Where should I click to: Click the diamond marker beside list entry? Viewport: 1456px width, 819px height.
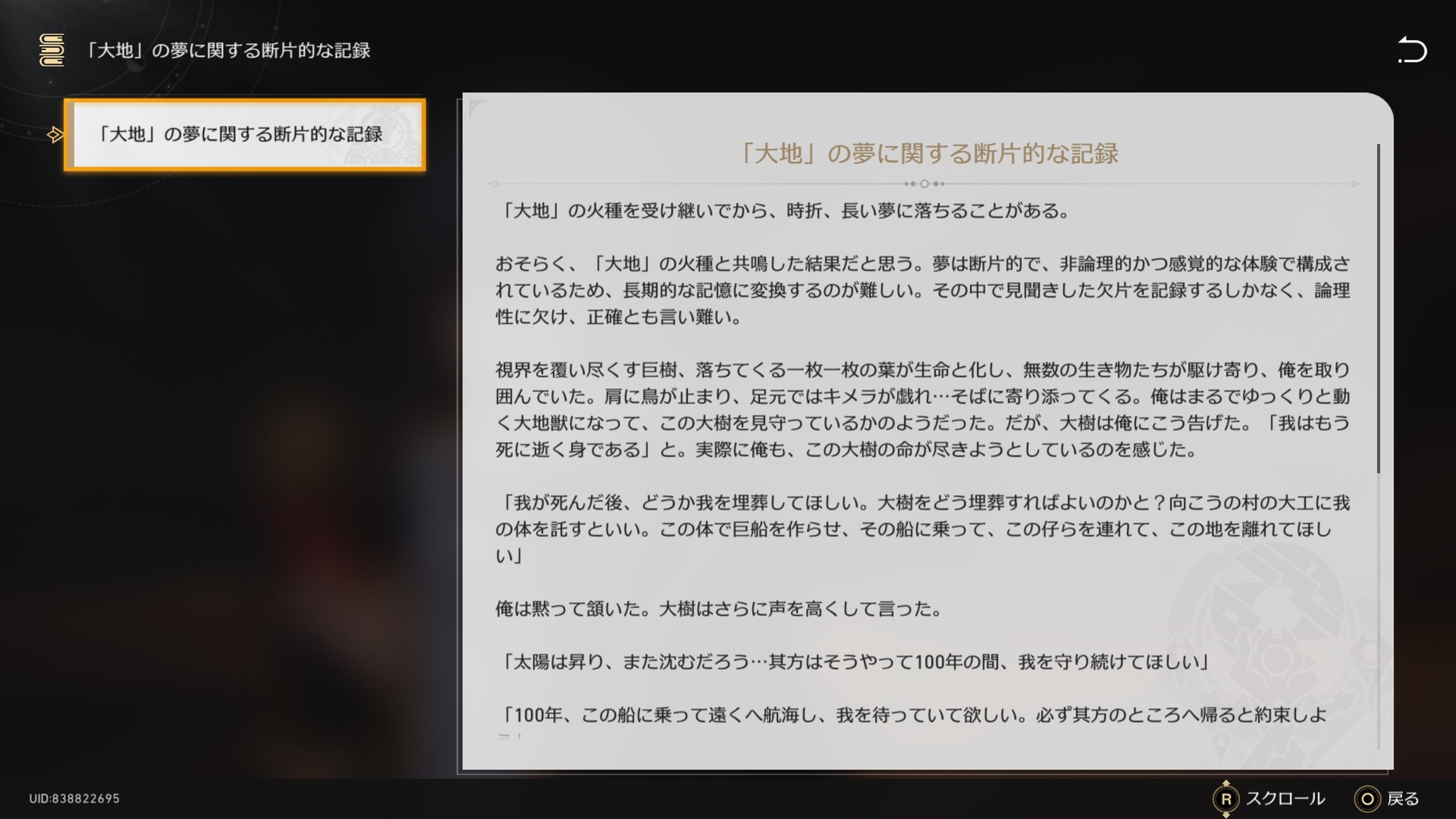(x=55, y=135)
